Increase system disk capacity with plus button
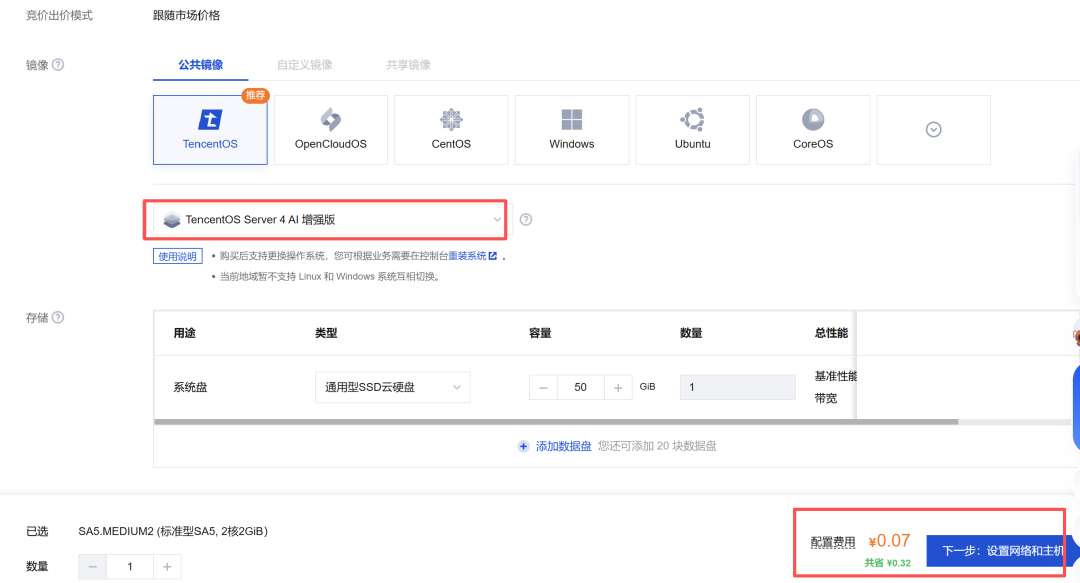 618,387
